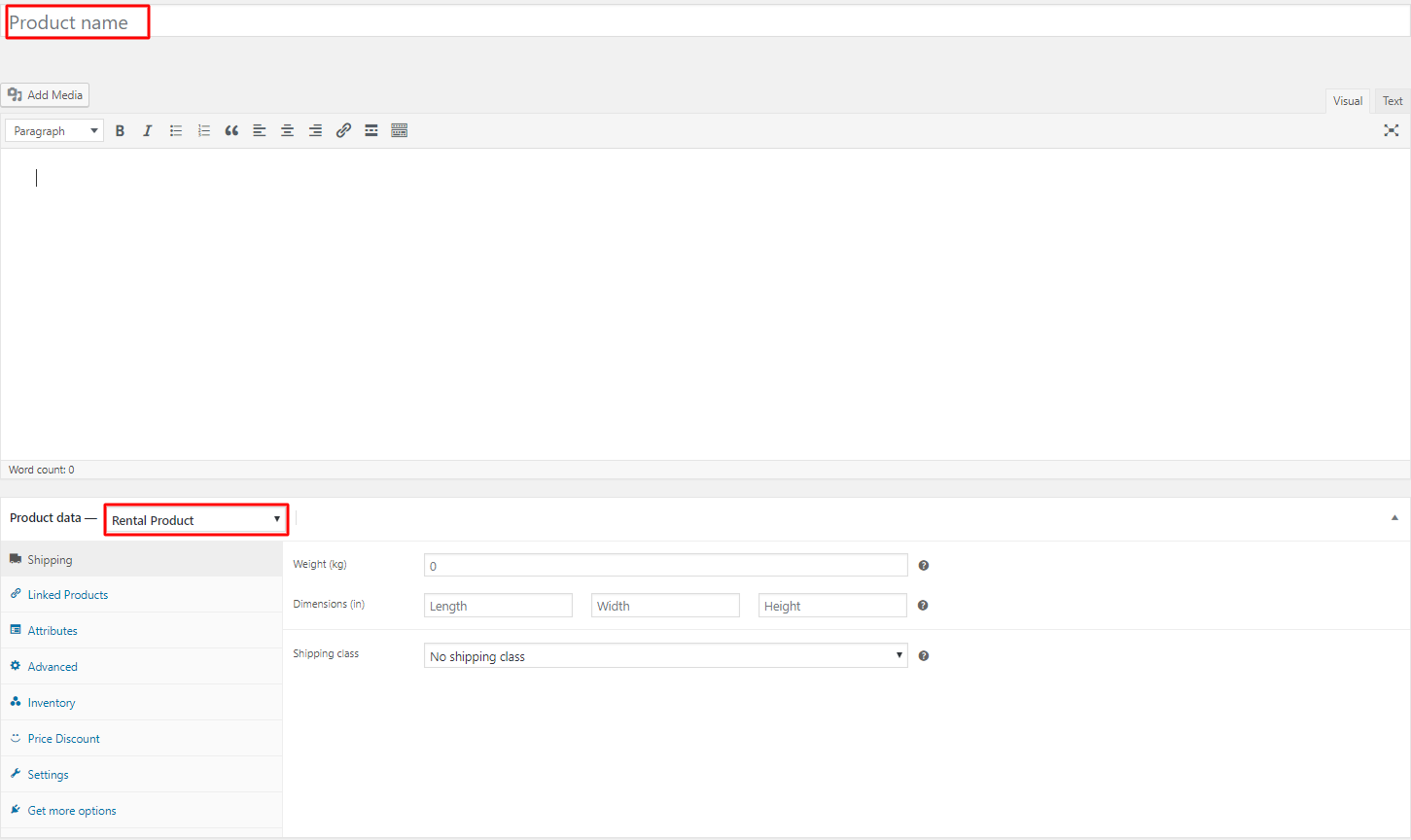This screenshot has height=840, width=1411.
Task: Enable distraction-free writing mode
Action: tap(1392, 130)
